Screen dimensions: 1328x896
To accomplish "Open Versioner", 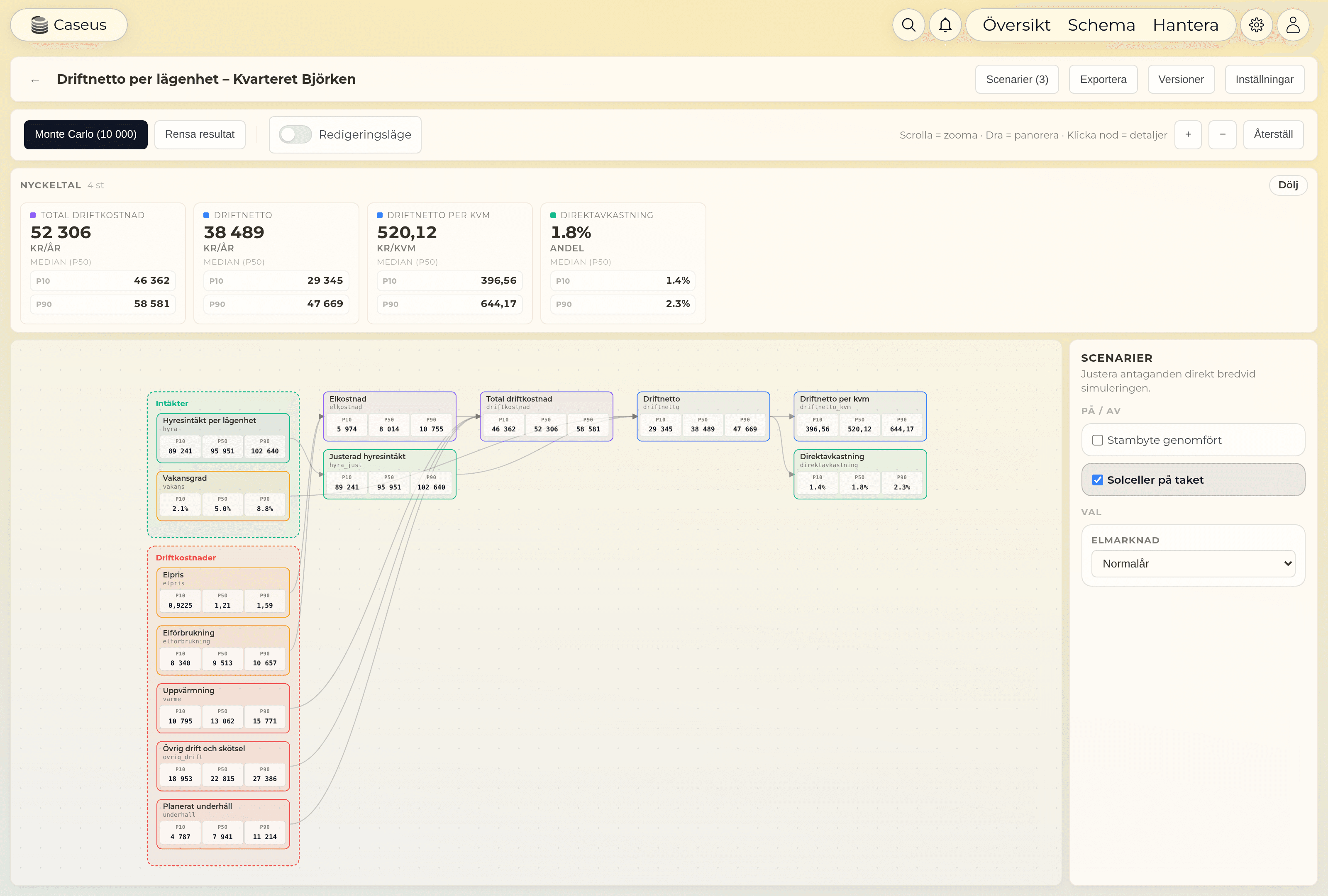I will point(1181,79).
